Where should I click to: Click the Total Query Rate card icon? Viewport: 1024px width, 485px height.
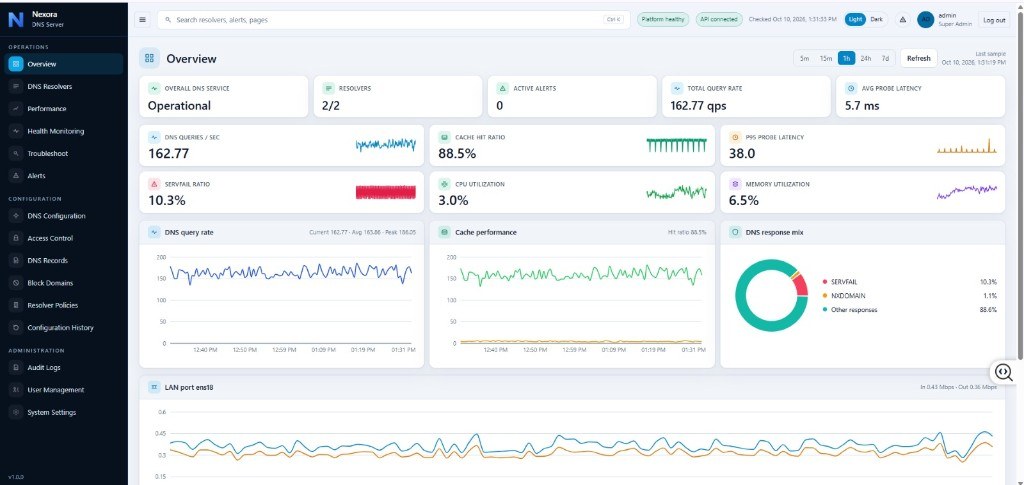677,87
